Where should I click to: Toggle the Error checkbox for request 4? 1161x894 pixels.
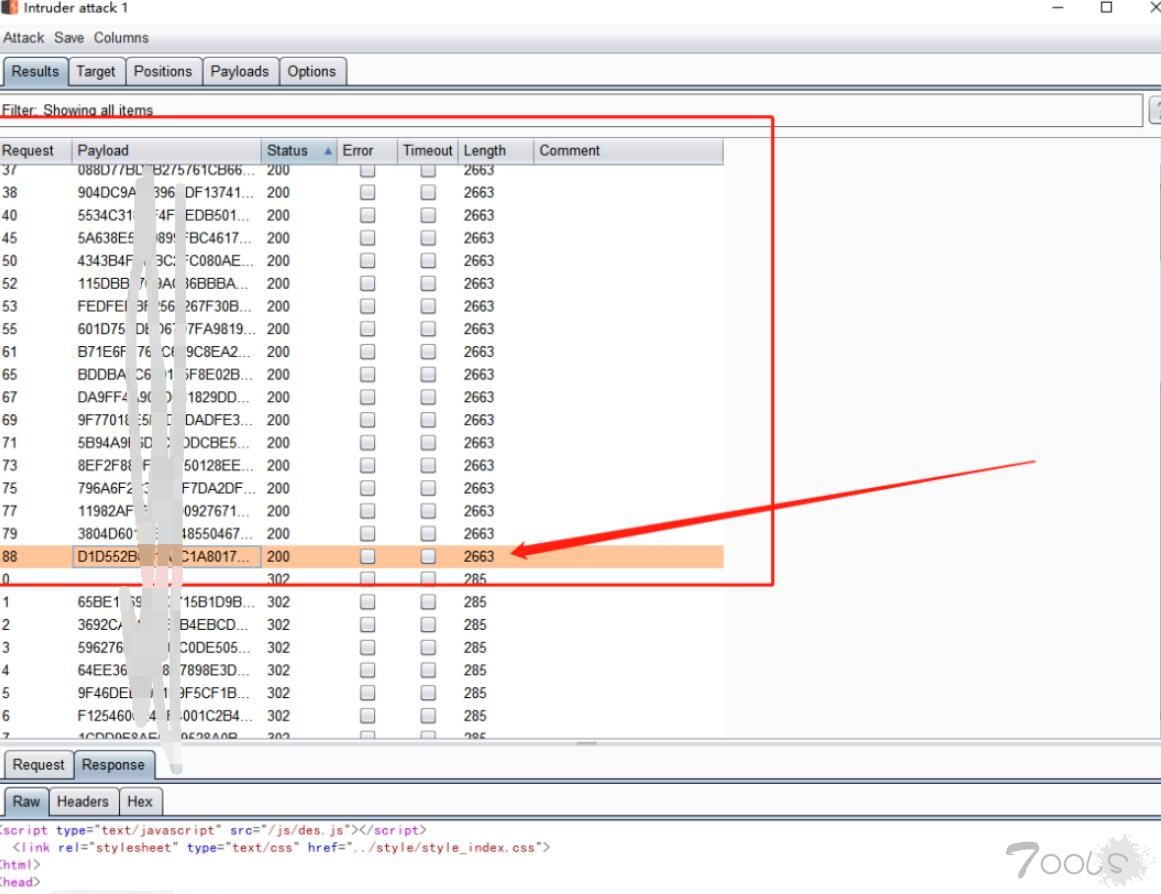[x=367, y=670]
